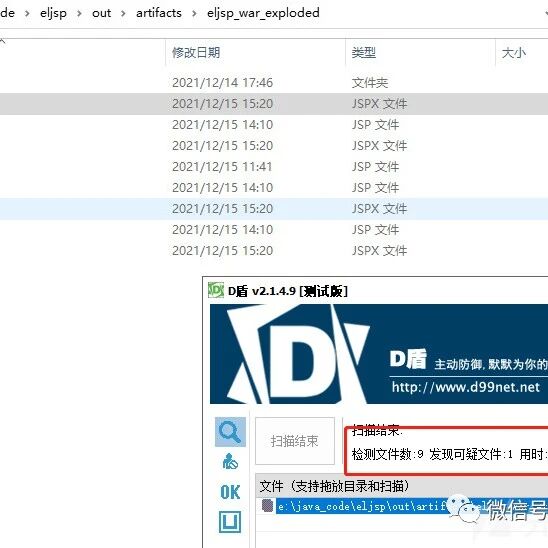Click the D盾 title bar app icon
The image size is (548, 548).
click(216, 290)
